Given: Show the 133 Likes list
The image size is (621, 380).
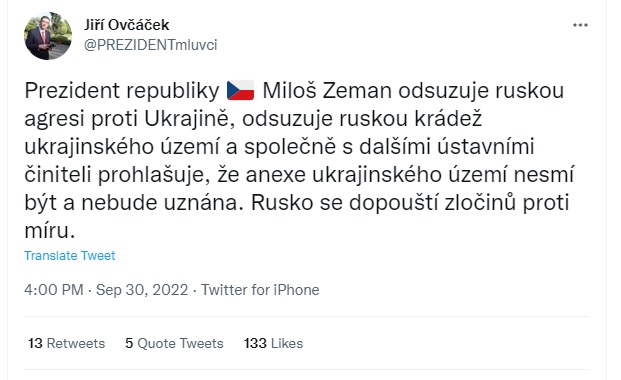Looking at the screenshot, I should click(x=273, y=343).
